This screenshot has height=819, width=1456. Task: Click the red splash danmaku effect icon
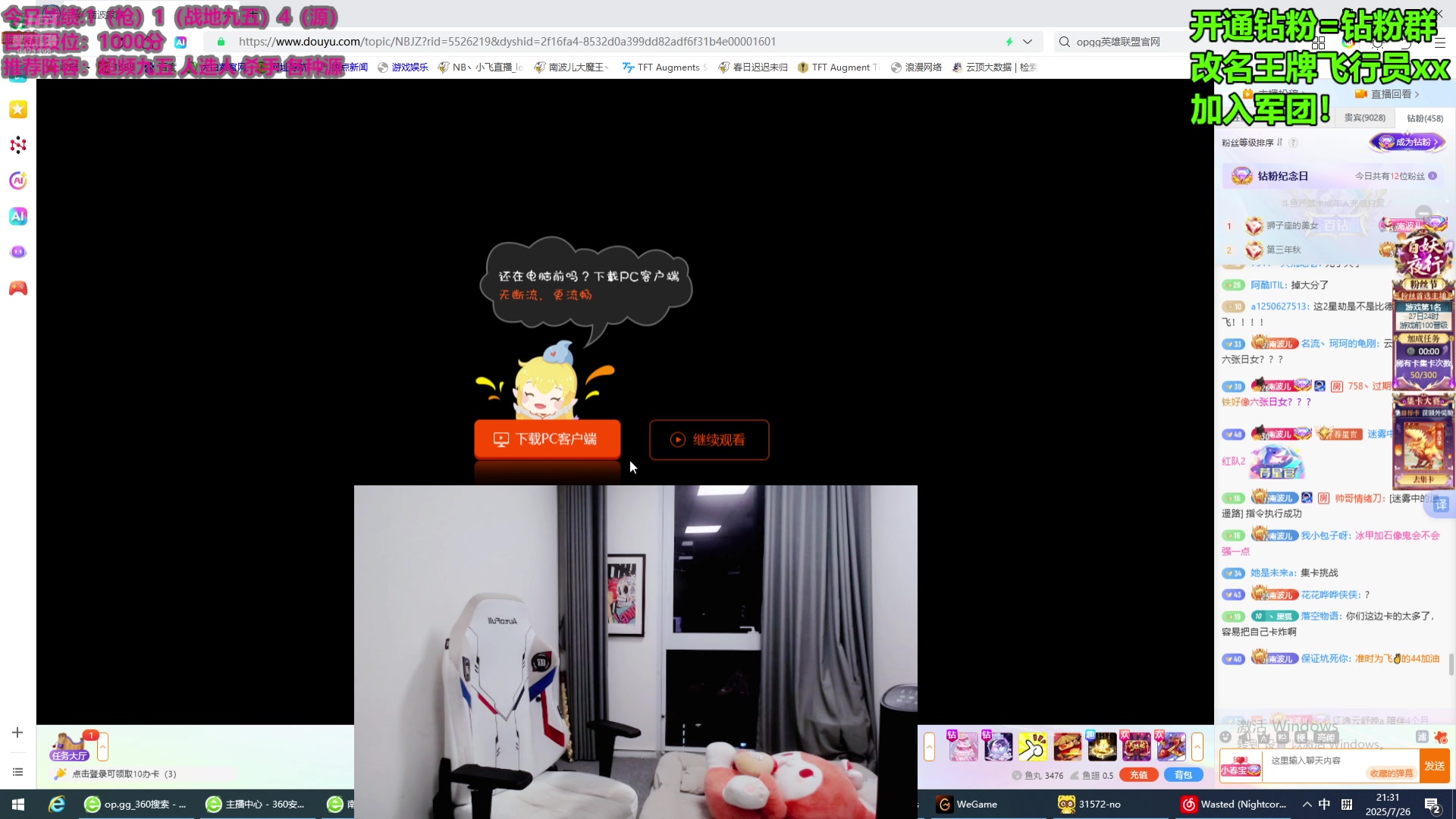1441,737
